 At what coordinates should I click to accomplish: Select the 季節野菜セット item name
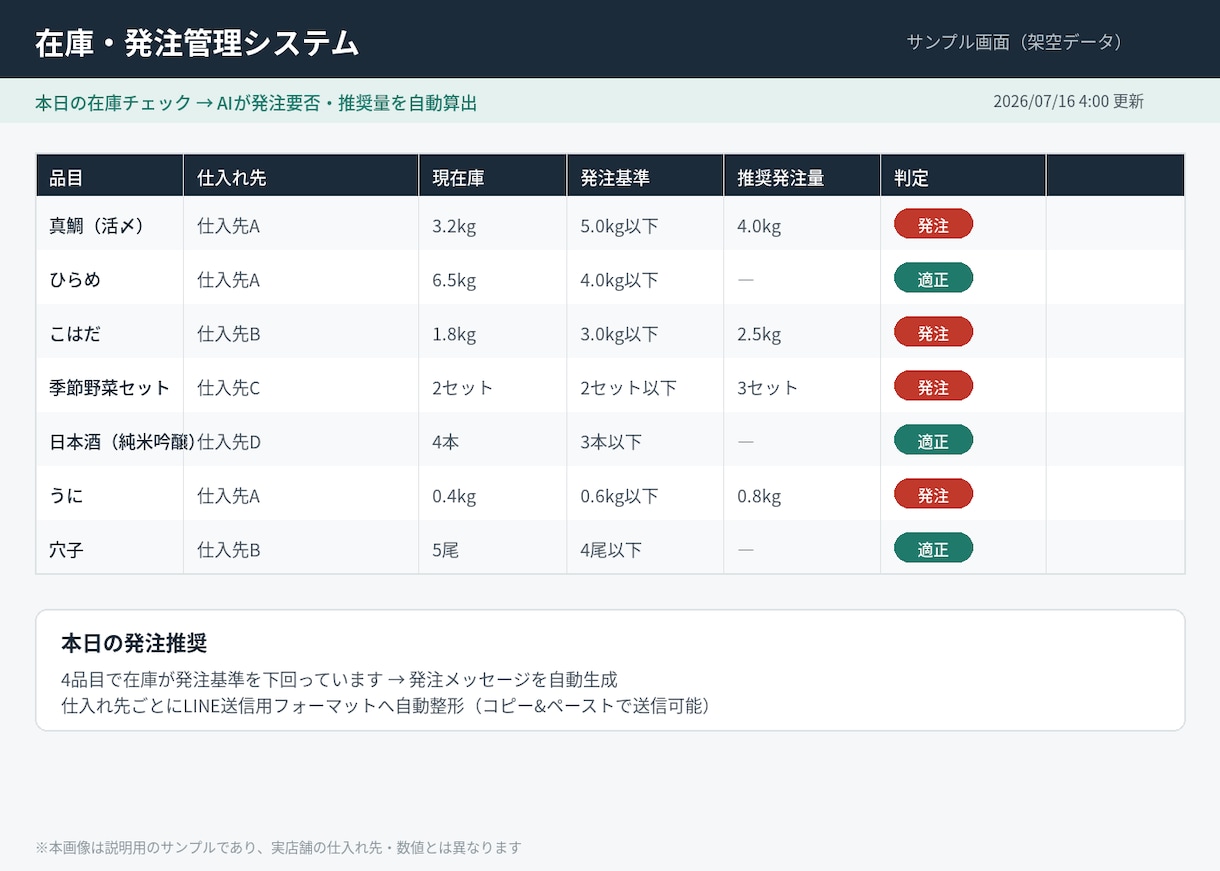coord(110,388)
